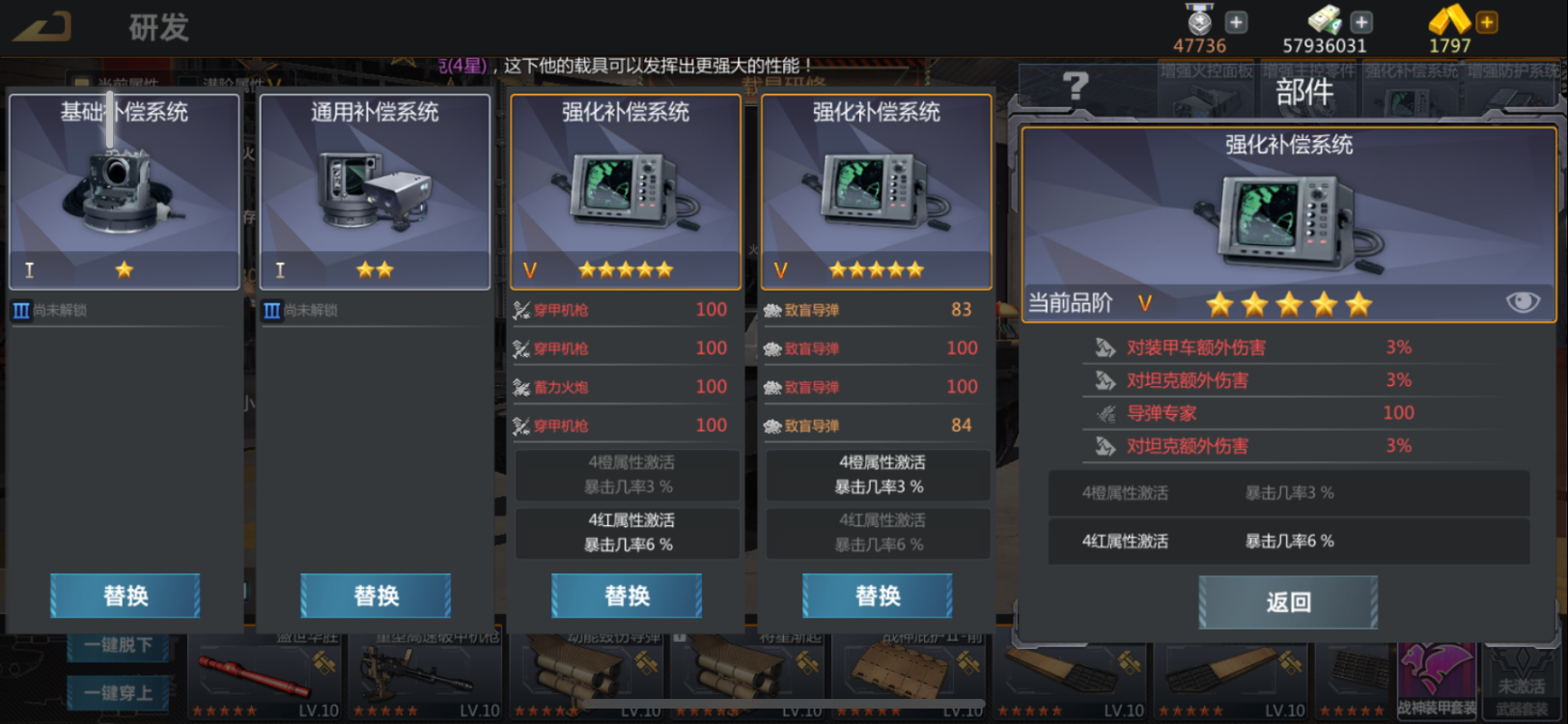Click the 一键脱下 button
Screen dimensions: 1568x724
[x=119, y=645]
